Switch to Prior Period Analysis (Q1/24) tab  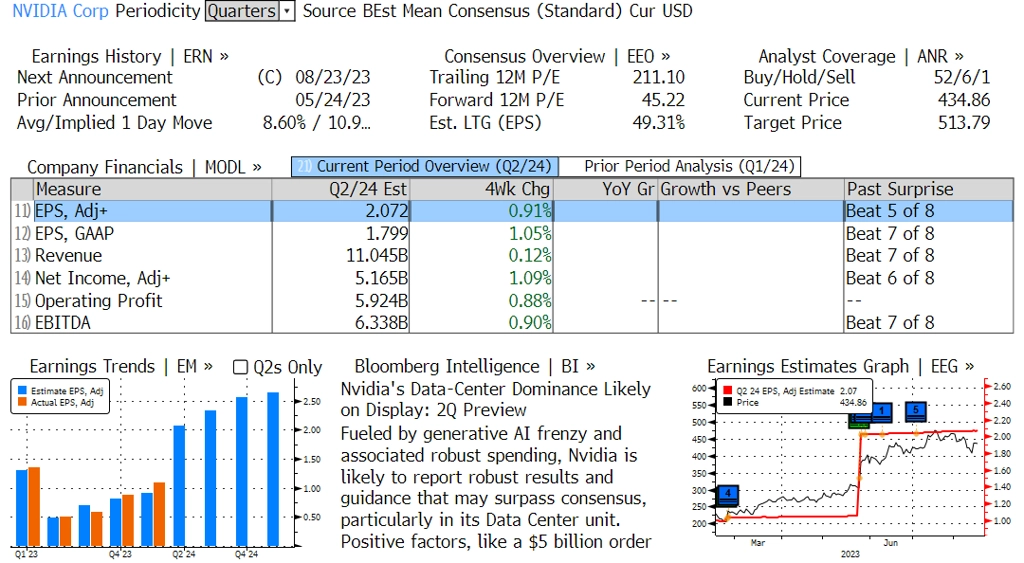pyautogui.click(x=680, y=167)
